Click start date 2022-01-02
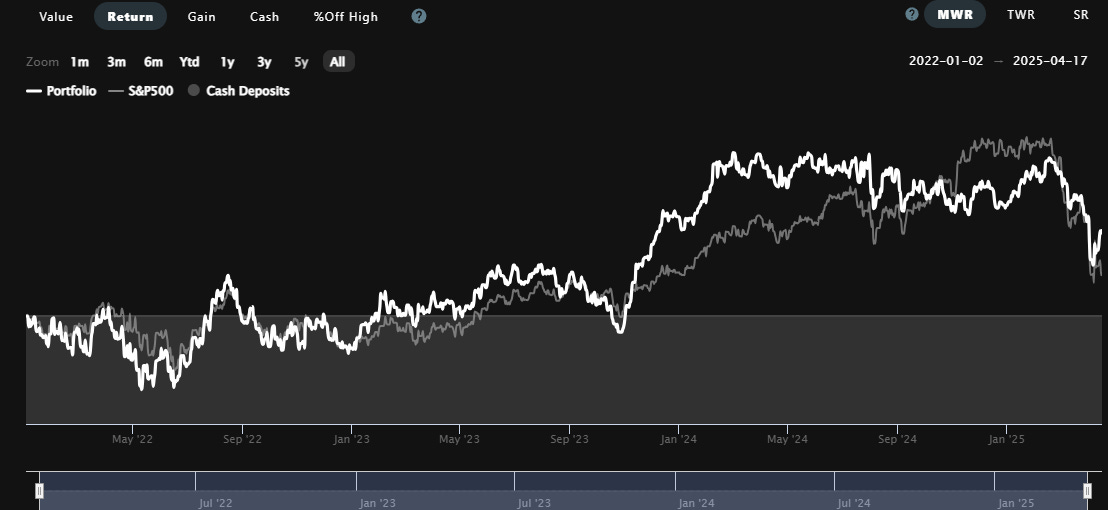This screenshot has height=510, width=1108. tap(945, 60)
